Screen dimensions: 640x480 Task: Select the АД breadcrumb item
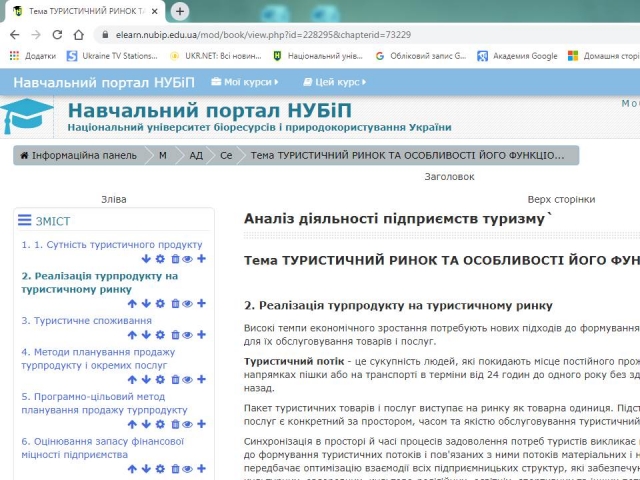click(x=196, y=156)
